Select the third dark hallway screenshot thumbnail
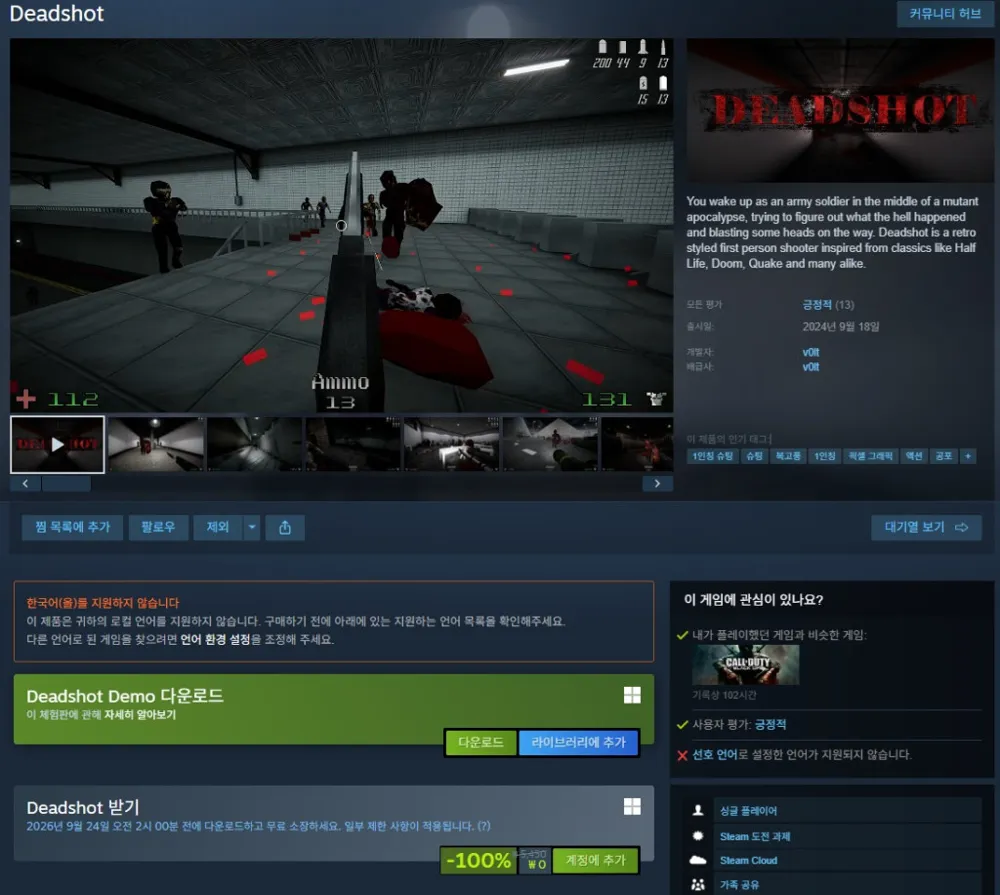The width and height of the screenshot is (1000, 895). 254,445
